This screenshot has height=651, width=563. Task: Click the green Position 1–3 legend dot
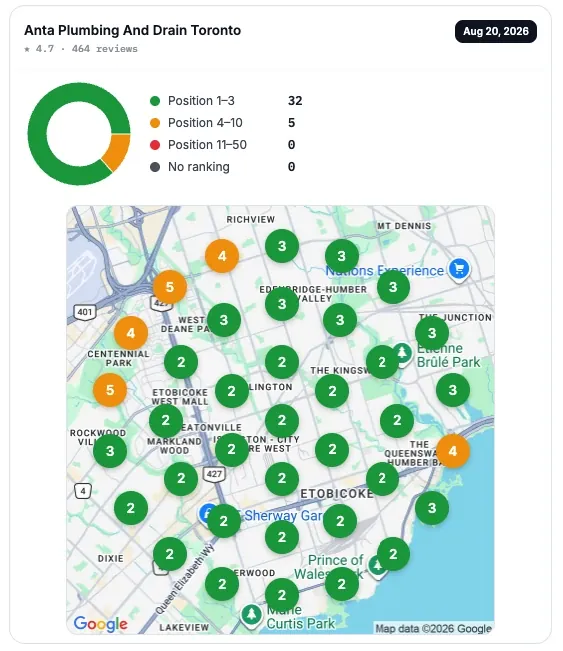pos(155,101)
